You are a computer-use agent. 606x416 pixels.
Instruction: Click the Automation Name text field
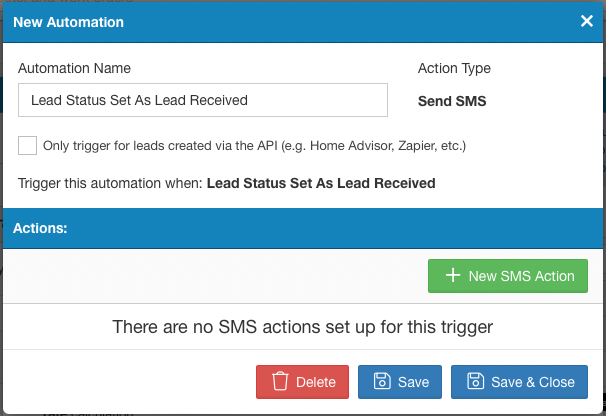tap(203, 100)
